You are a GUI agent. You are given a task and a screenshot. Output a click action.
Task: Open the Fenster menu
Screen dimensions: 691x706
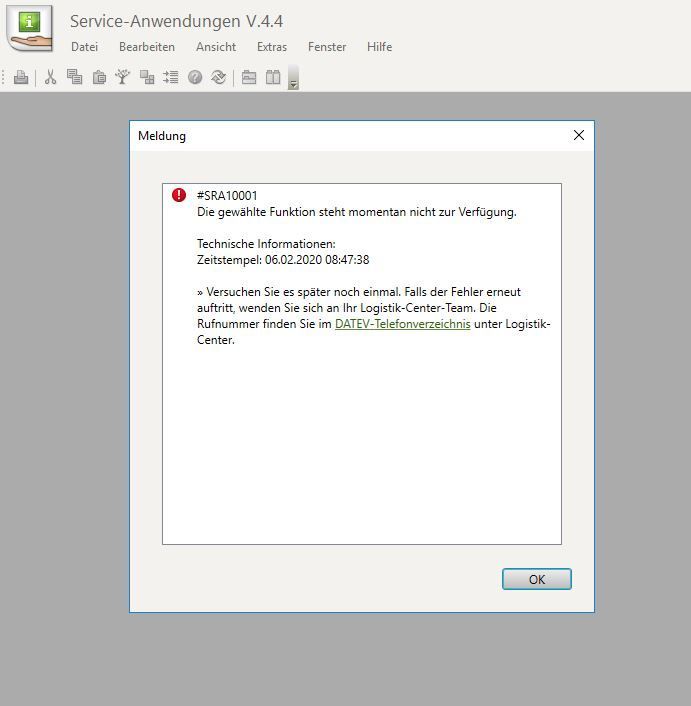pyautogui.click(x=327, y=47)
